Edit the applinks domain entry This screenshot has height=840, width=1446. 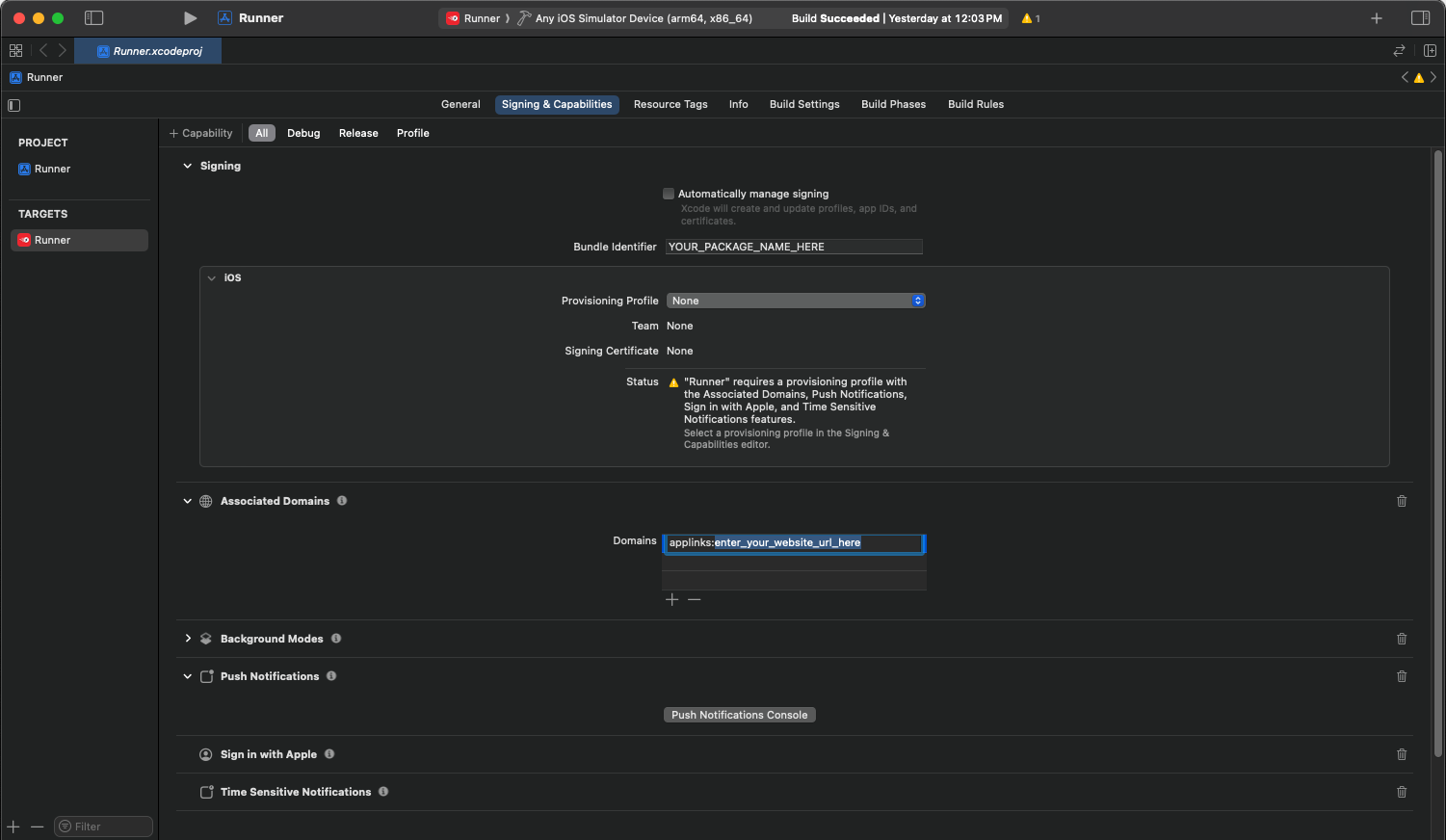[x=794, y=543]
